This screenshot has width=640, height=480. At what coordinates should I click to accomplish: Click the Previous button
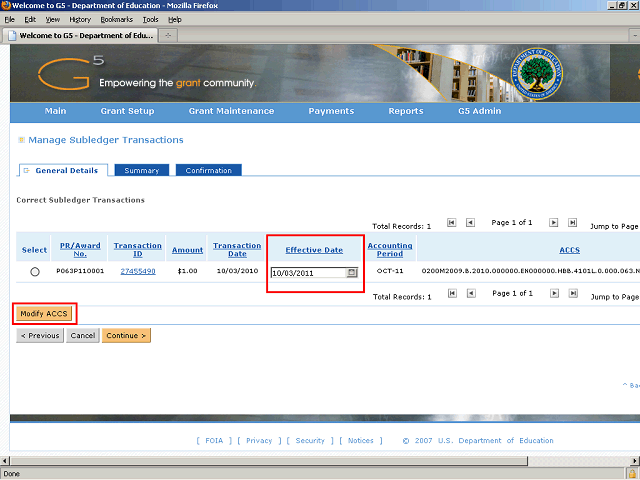[x=40, y=336]
